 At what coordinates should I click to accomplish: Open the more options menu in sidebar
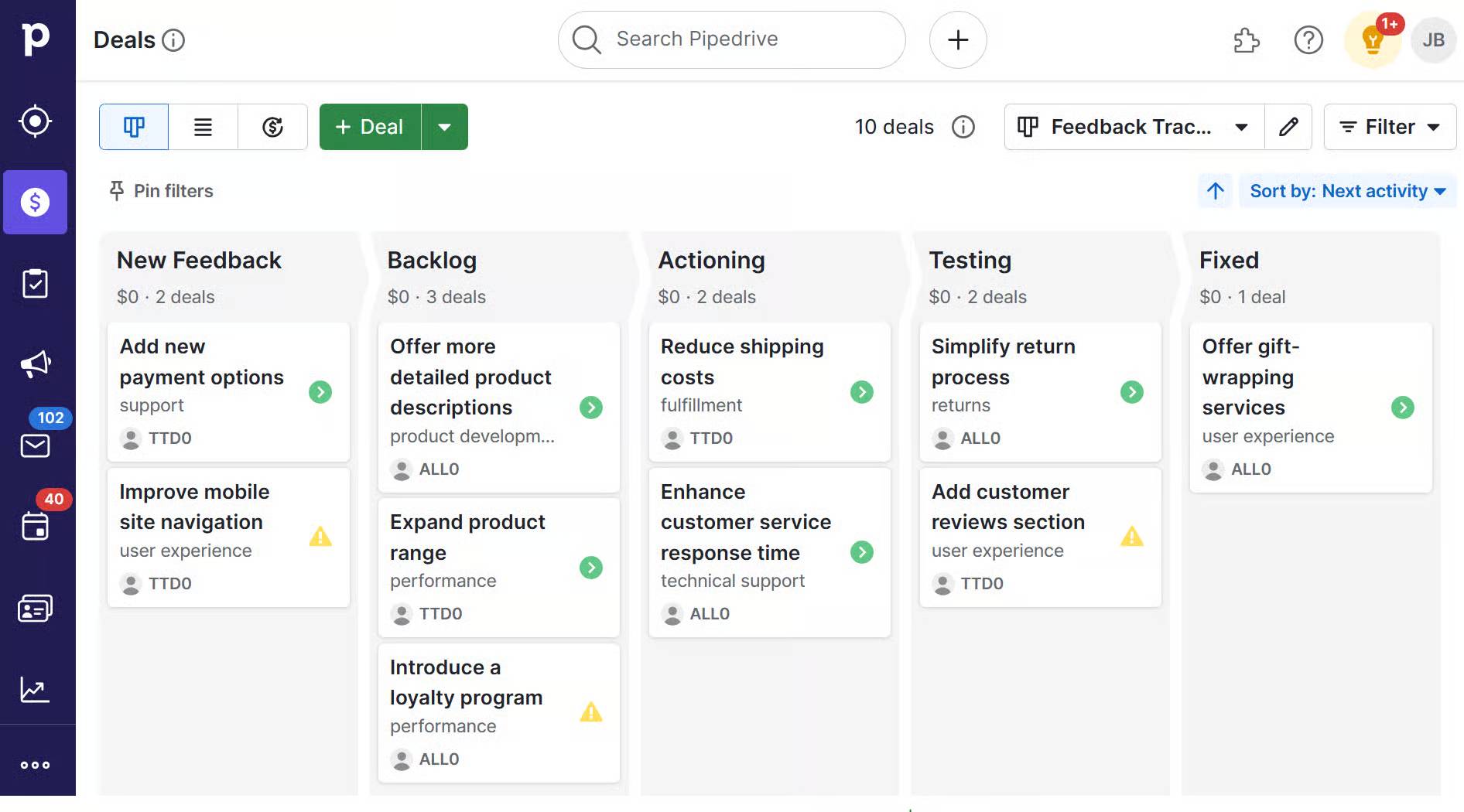(x=36, y=765)
